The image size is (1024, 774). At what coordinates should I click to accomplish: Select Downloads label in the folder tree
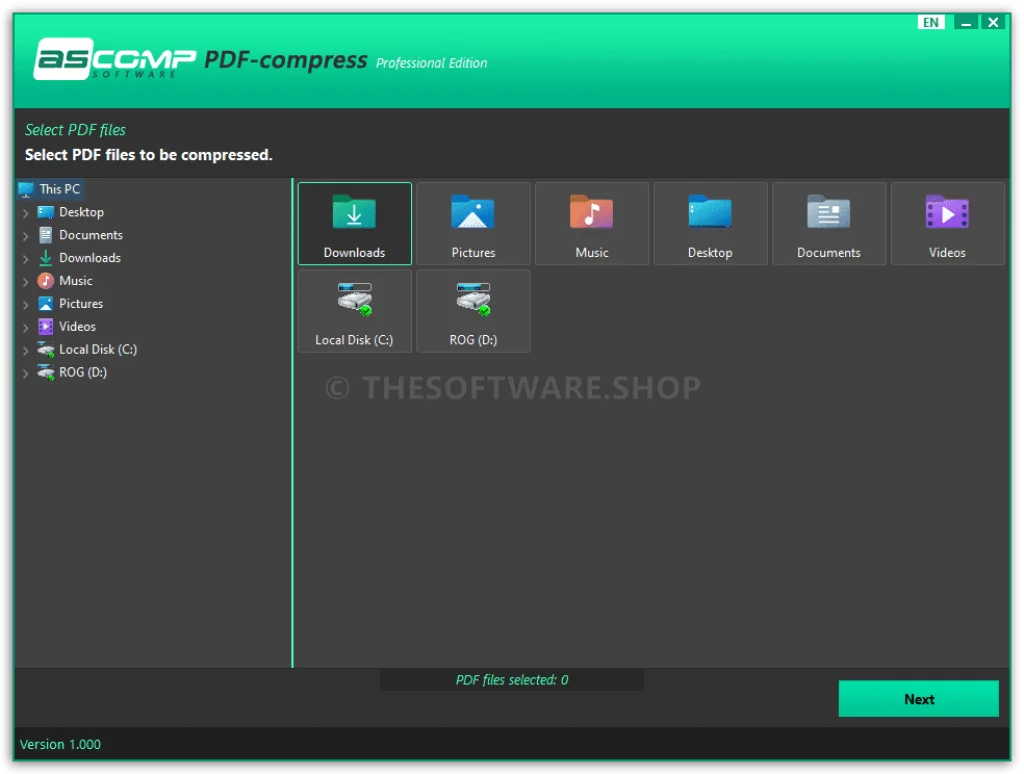90,258
